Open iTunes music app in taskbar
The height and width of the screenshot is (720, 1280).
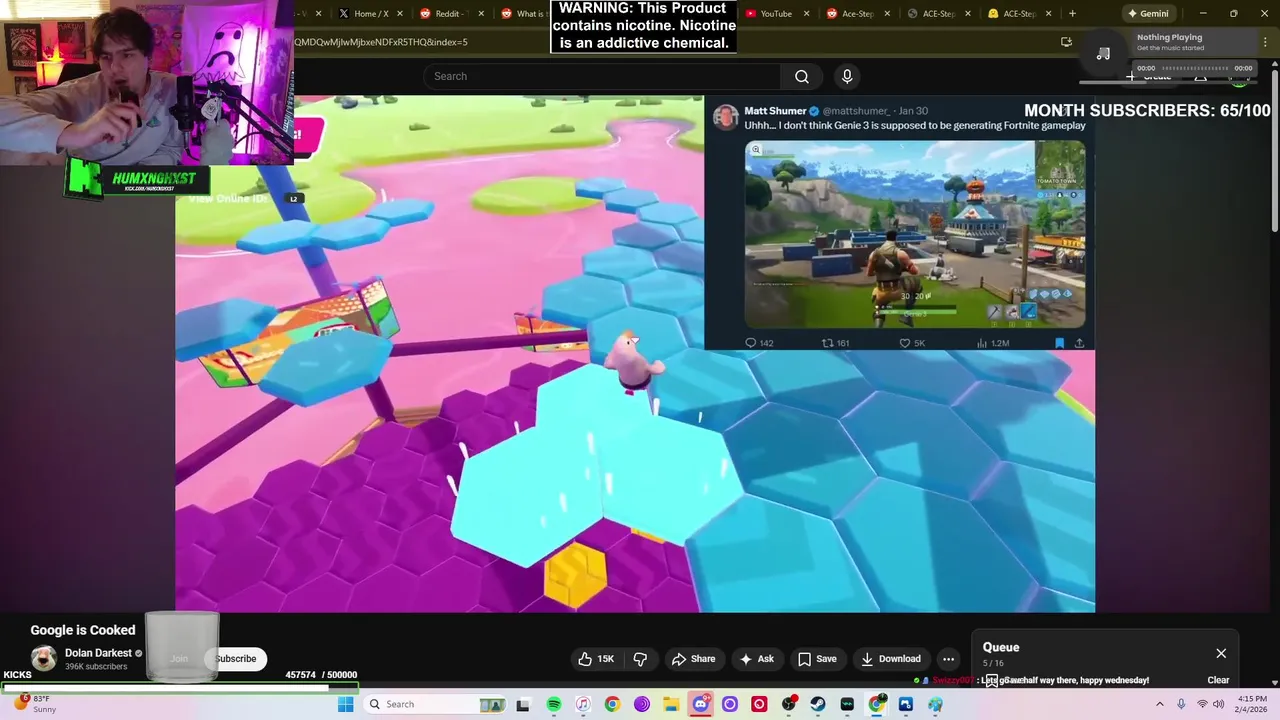(583, 704)
